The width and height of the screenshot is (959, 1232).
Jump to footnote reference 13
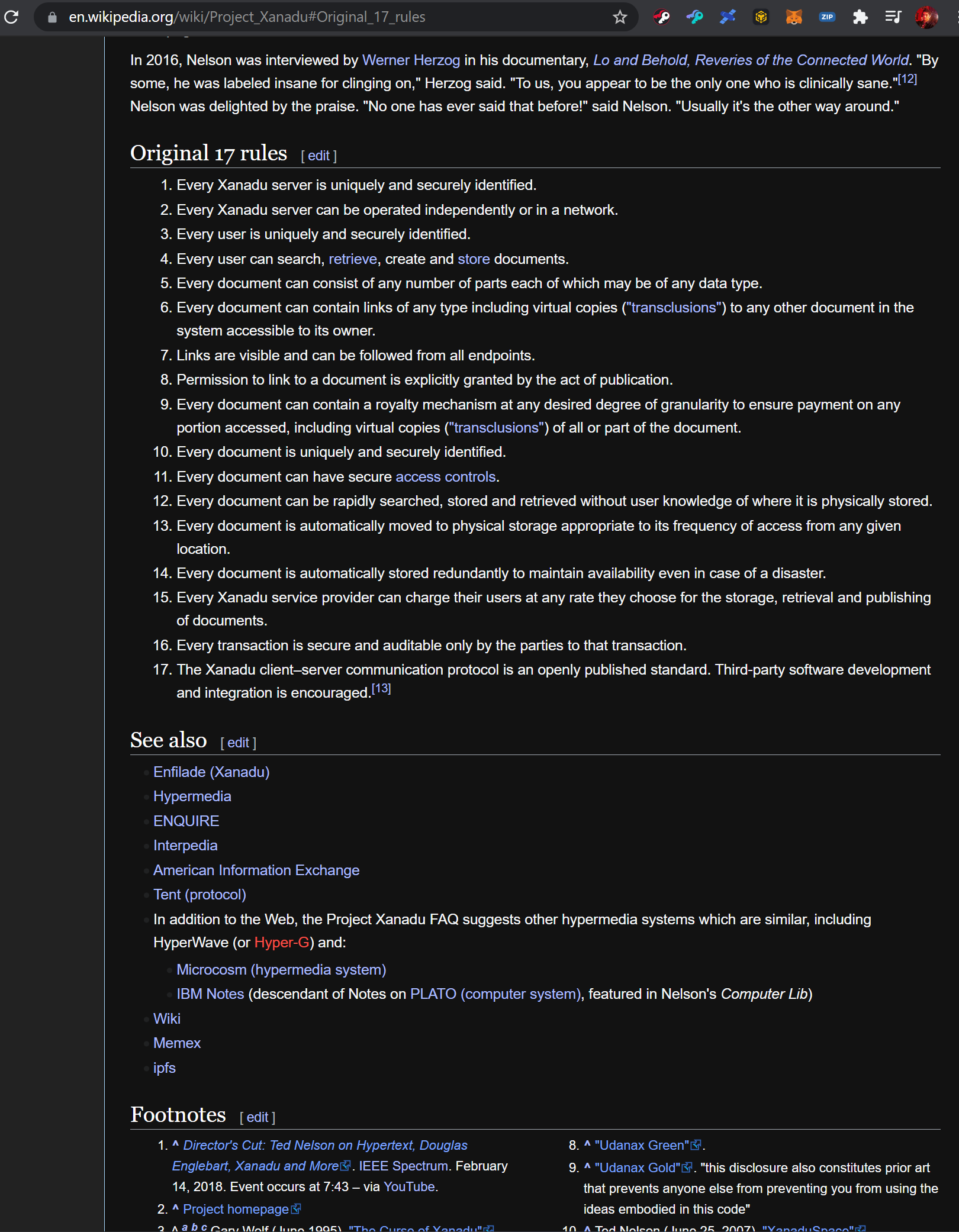coord(381,689)
